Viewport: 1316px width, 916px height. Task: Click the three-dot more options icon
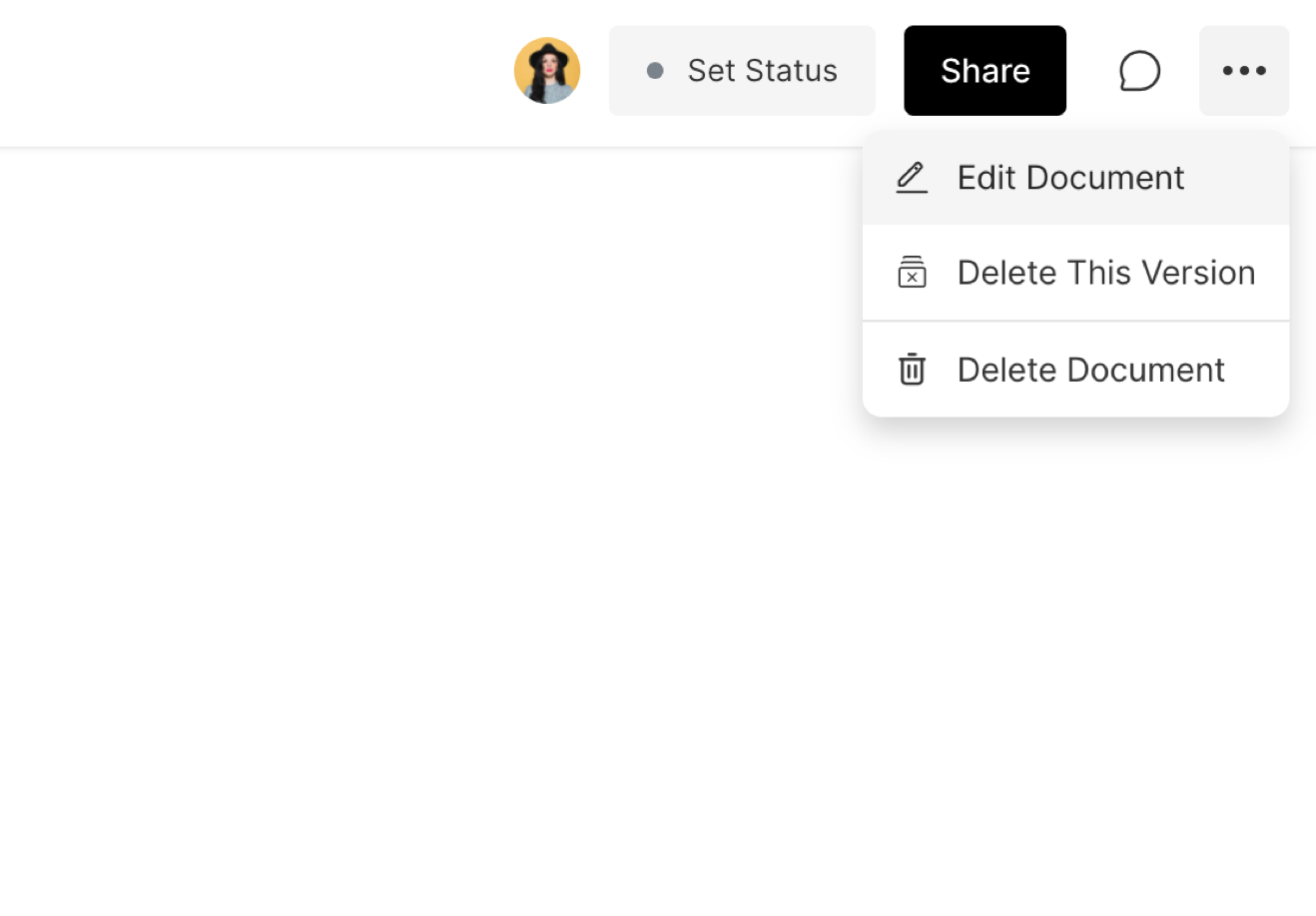tap(1244, 71)
